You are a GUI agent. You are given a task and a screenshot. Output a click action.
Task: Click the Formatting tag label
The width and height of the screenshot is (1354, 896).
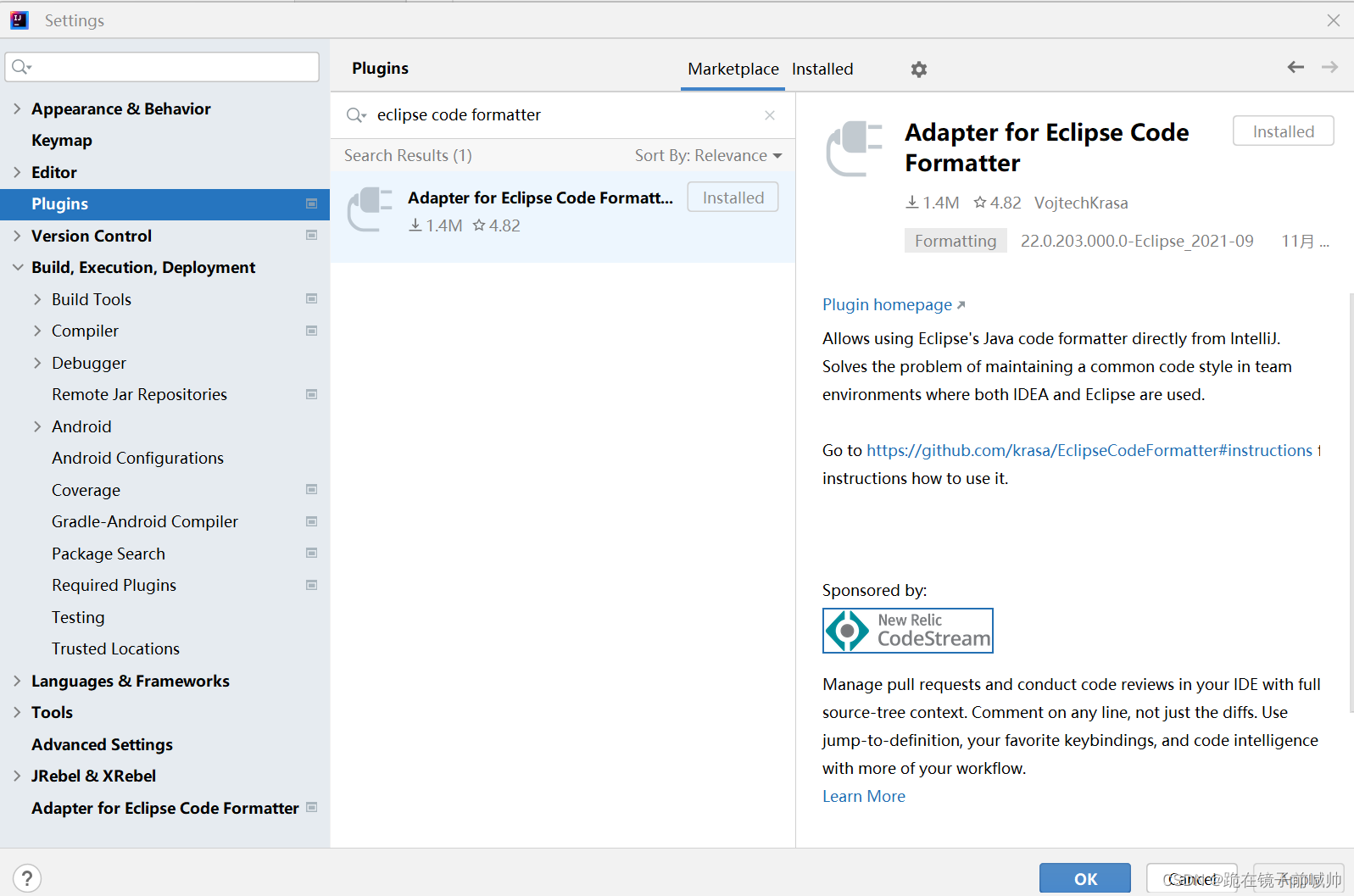(x=956, y=241)
